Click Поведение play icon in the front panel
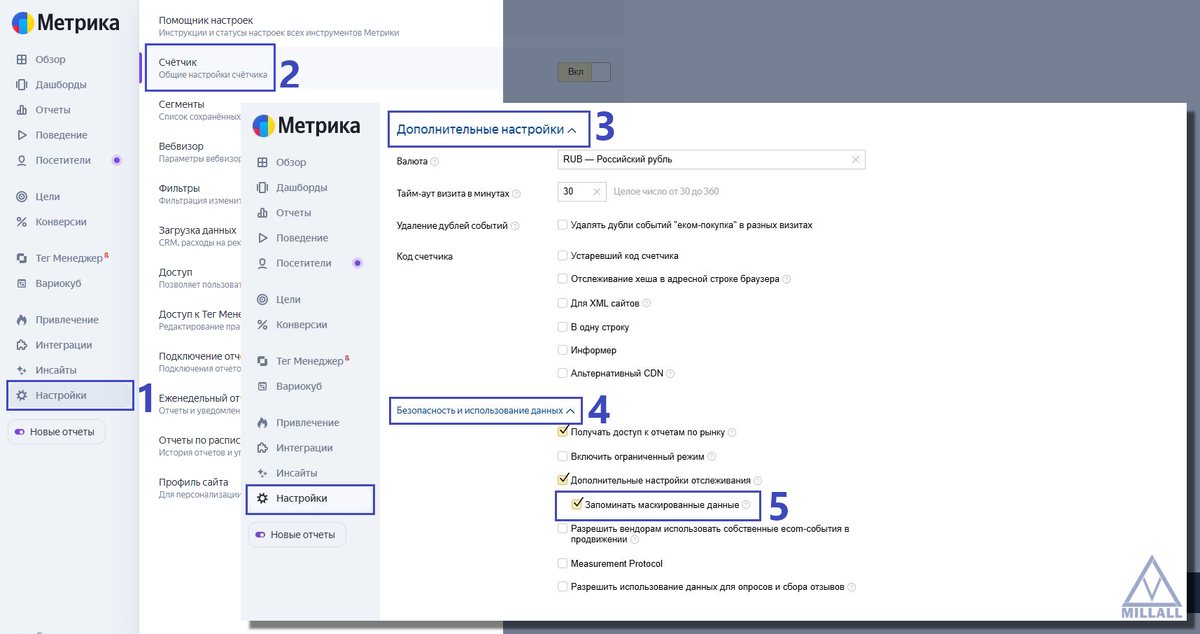 click(x=263, y=238)
